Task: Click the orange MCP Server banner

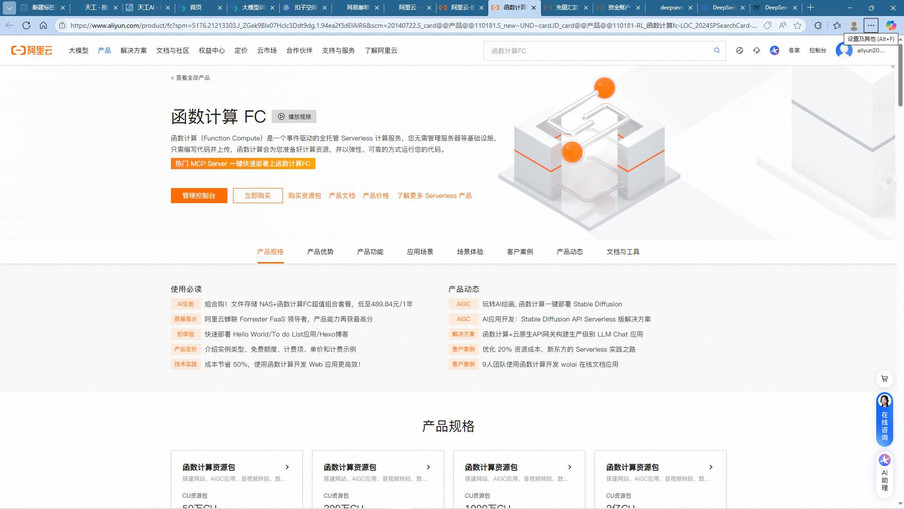Action: click(243, 164)
